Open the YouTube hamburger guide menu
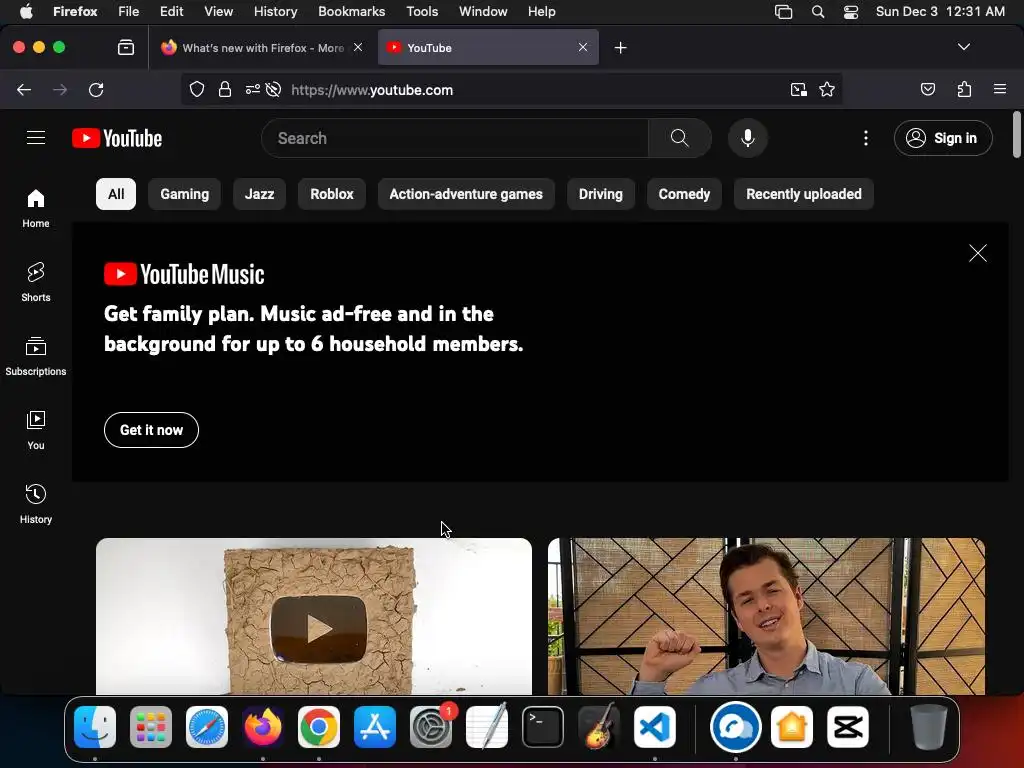 click(x=36, y=138)
